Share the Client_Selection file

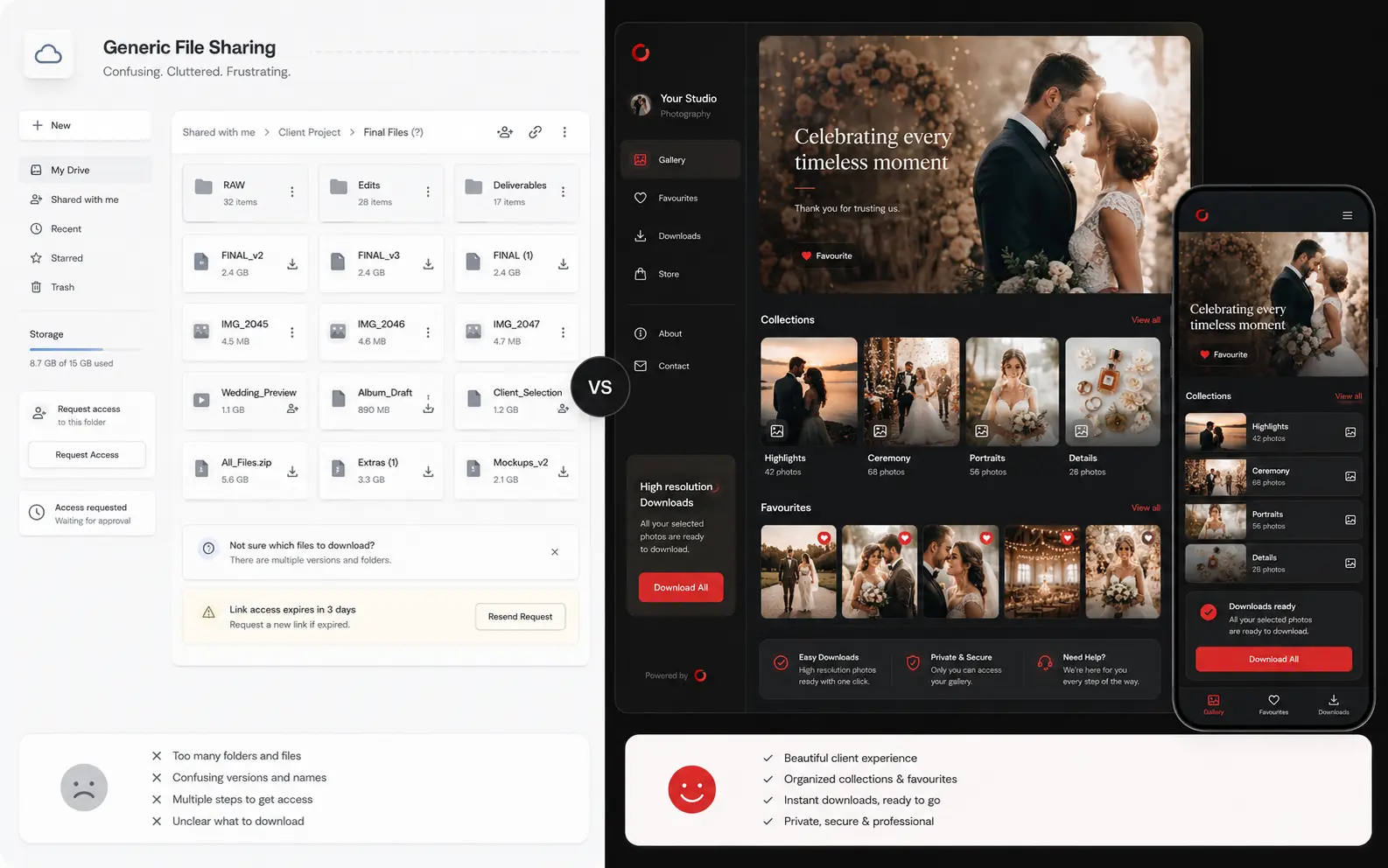coord(563,409)
